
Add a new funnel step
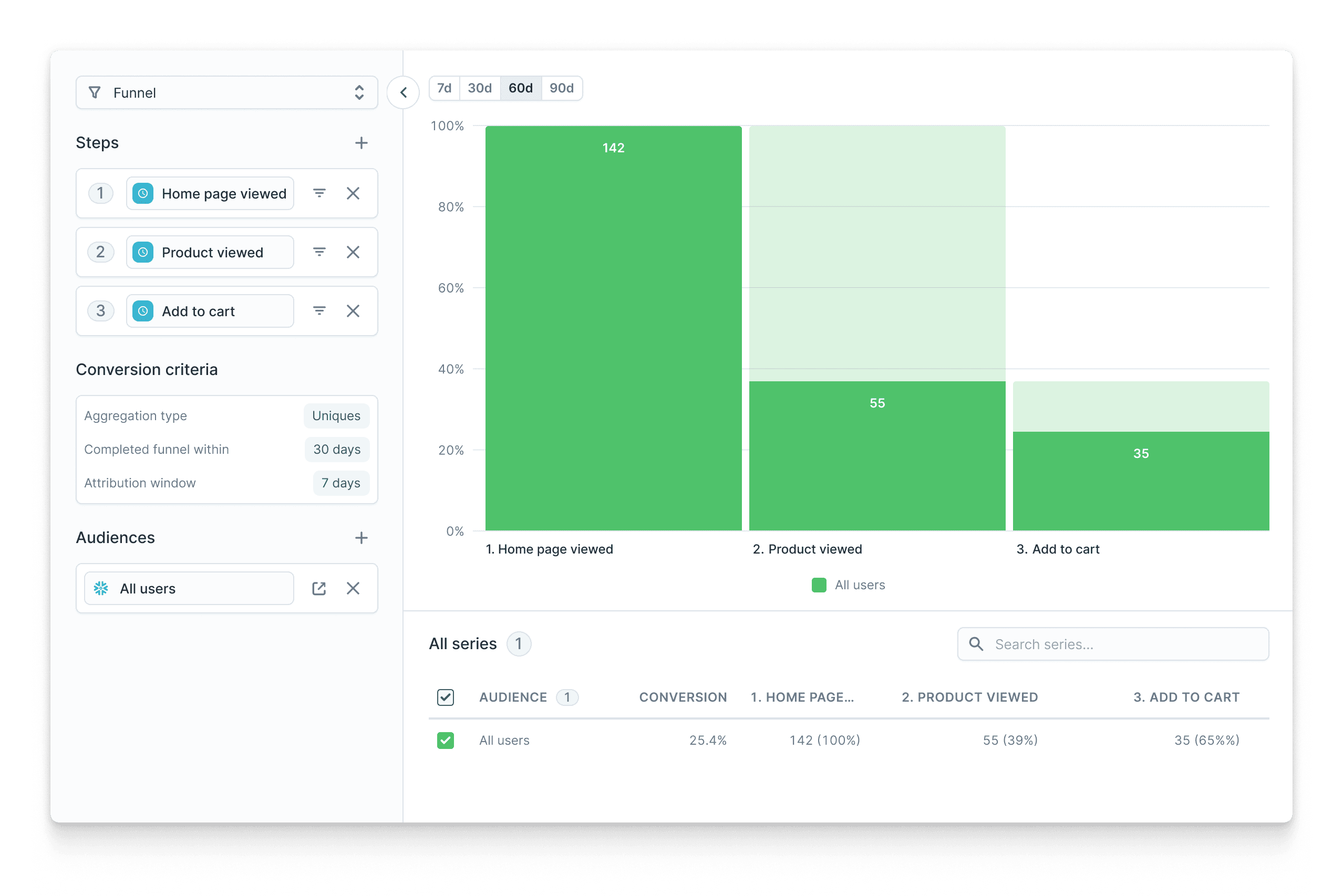[361, 143]
